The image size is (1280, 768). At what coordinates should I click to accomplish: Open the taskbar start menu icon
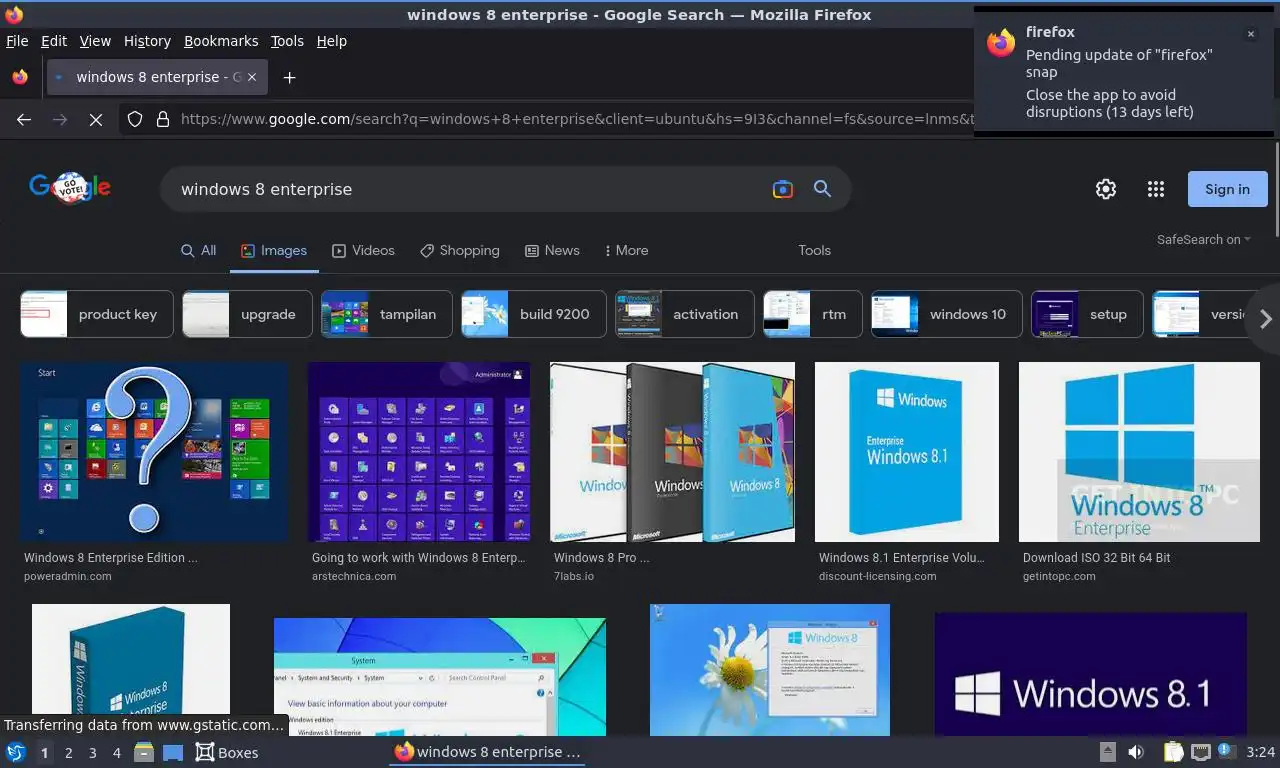tap(16, 752)
